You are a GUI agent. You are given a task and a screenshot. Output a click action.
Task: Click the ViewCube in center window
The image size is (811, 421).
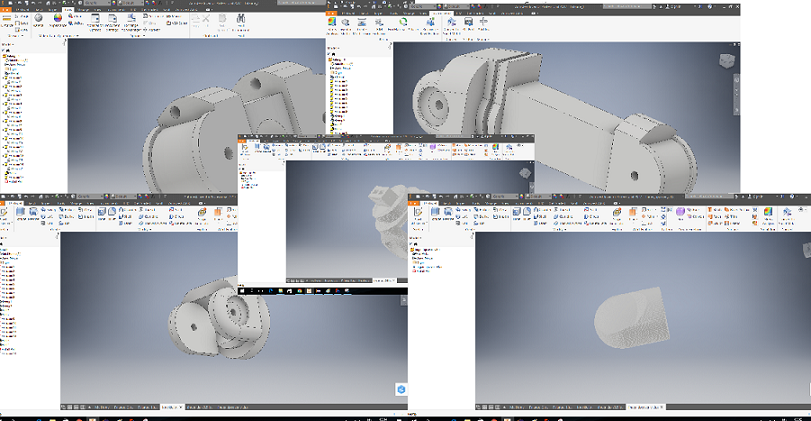tap(525, 173)
